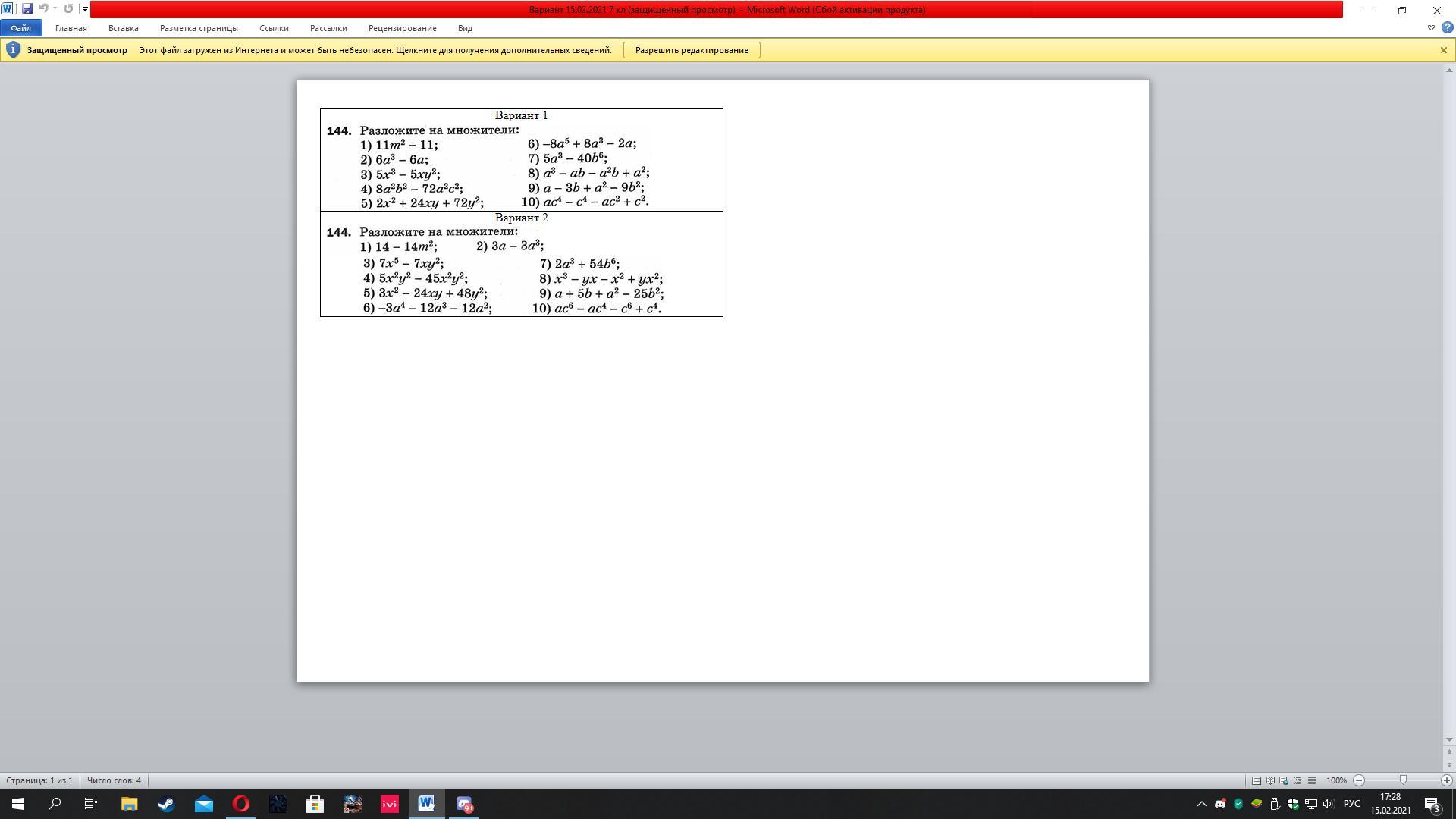Switch to Full Screen Reading view icon
1456x819 pixels.
click(x=1270, y=780)
